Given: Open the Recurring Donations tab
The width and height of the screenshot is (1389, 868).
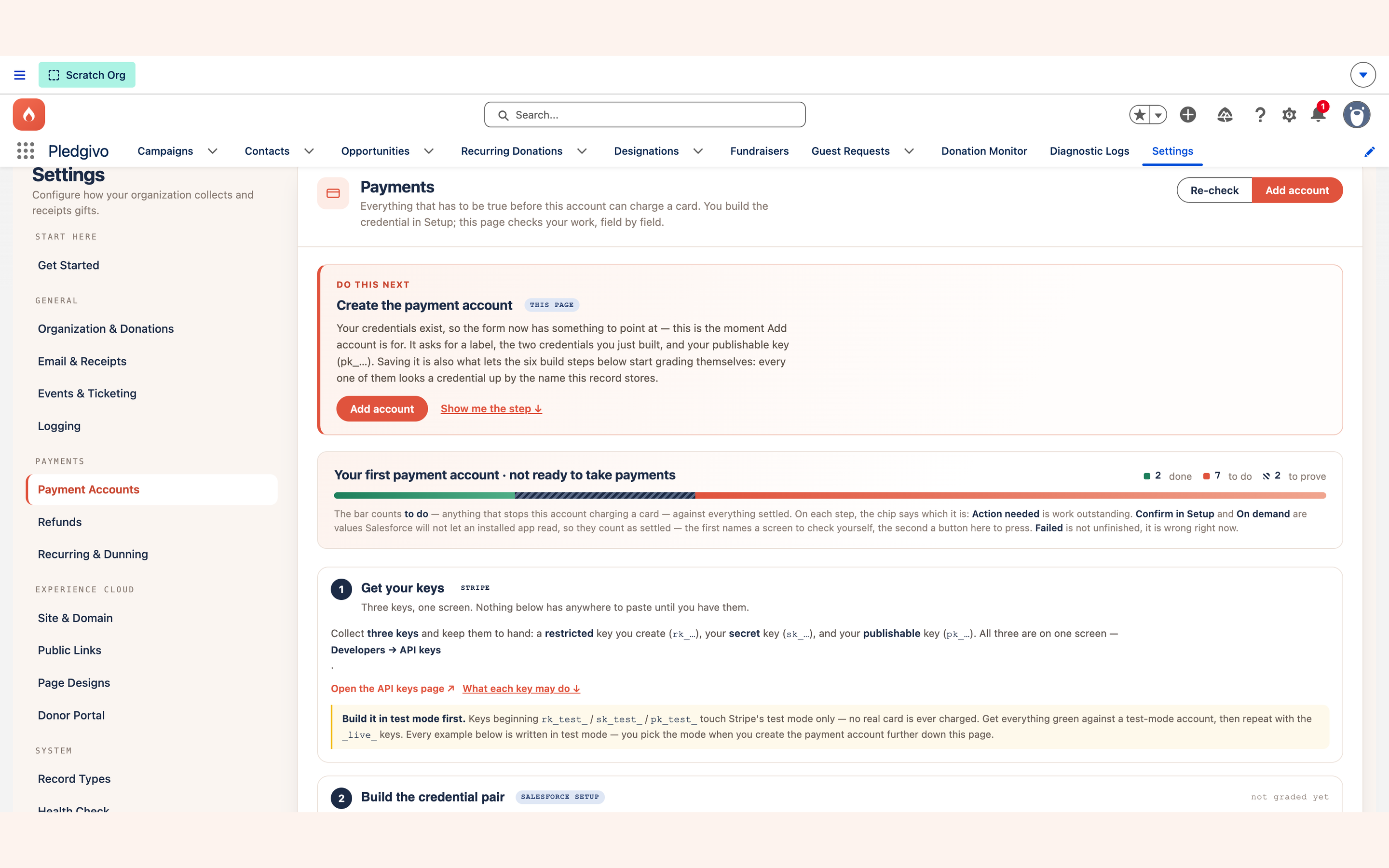Looking at the screenshot, I should click(x=511, y=151).
